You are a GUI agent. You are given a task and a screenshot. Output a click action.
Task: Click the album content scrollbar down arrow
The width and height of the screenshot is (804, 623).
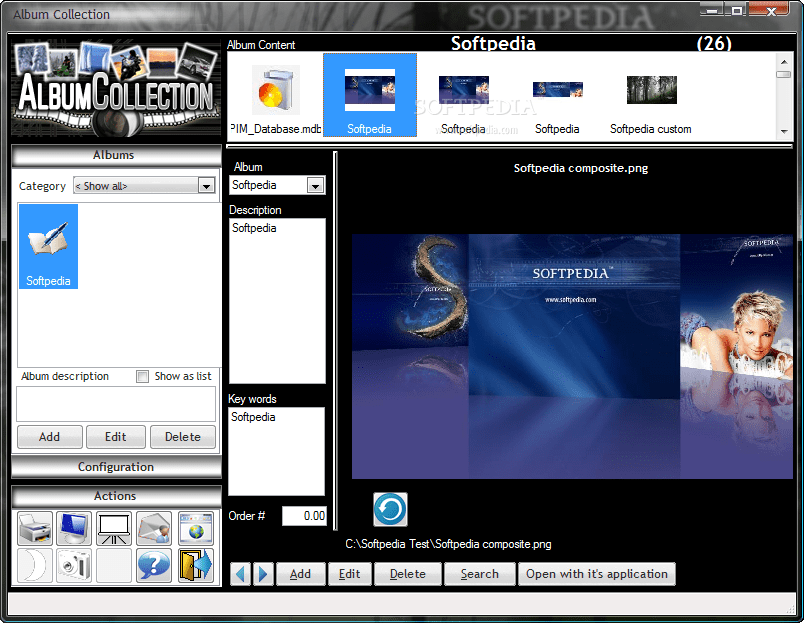point(784,132)
